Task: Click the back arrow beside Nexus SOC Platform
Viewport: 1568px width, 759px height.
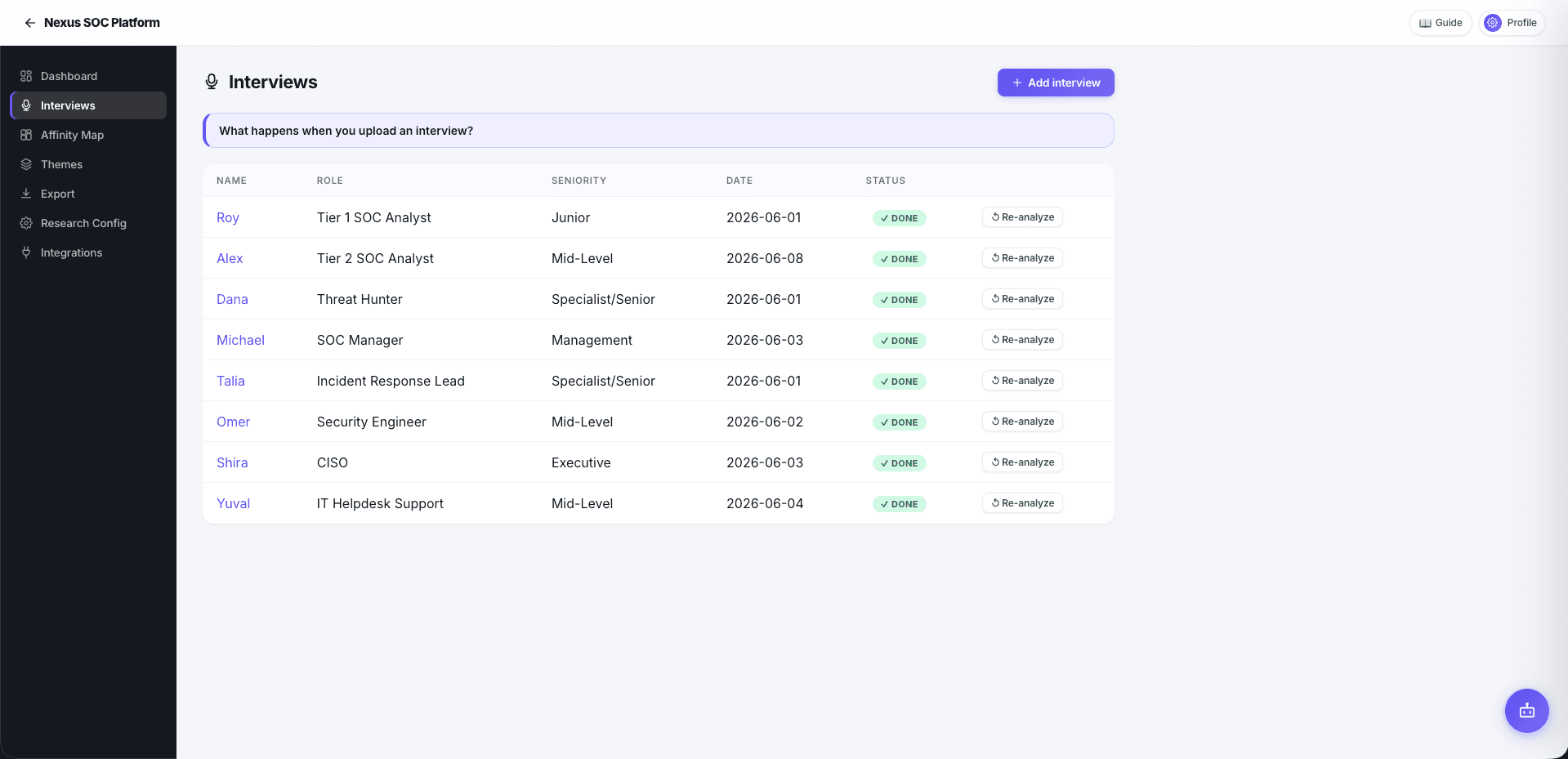Action: 30,23
